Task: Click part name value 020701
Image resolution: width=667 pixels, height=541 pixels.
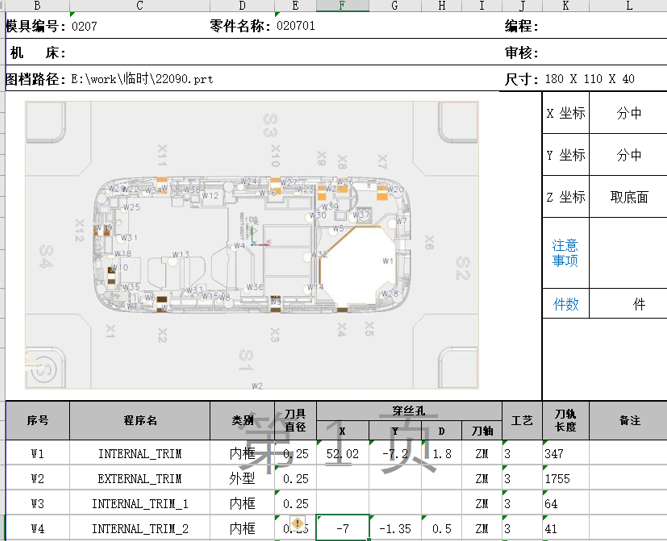Action: pos(296,26)
